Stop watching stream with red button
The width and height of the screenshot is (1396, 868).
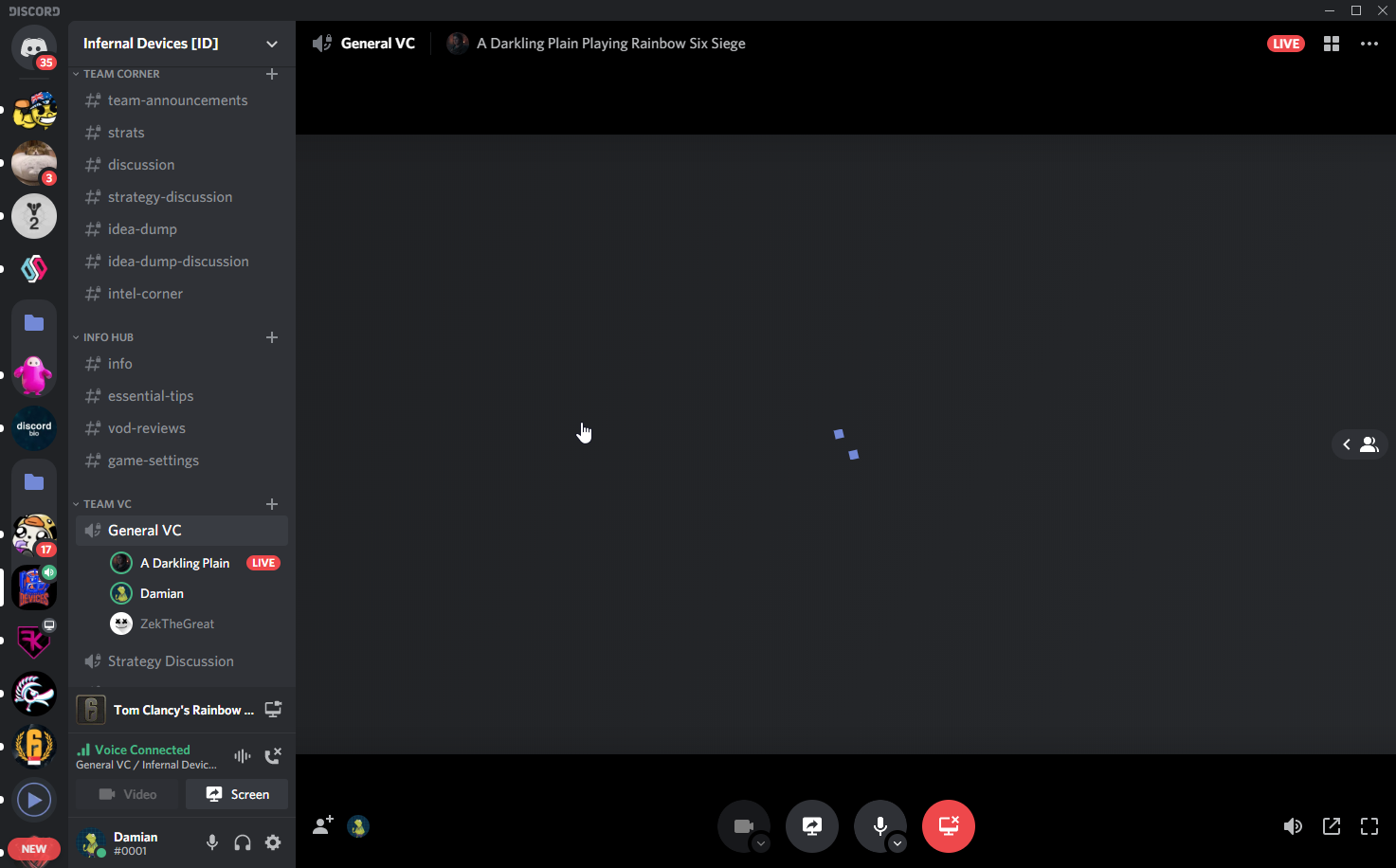click(948, 825)
